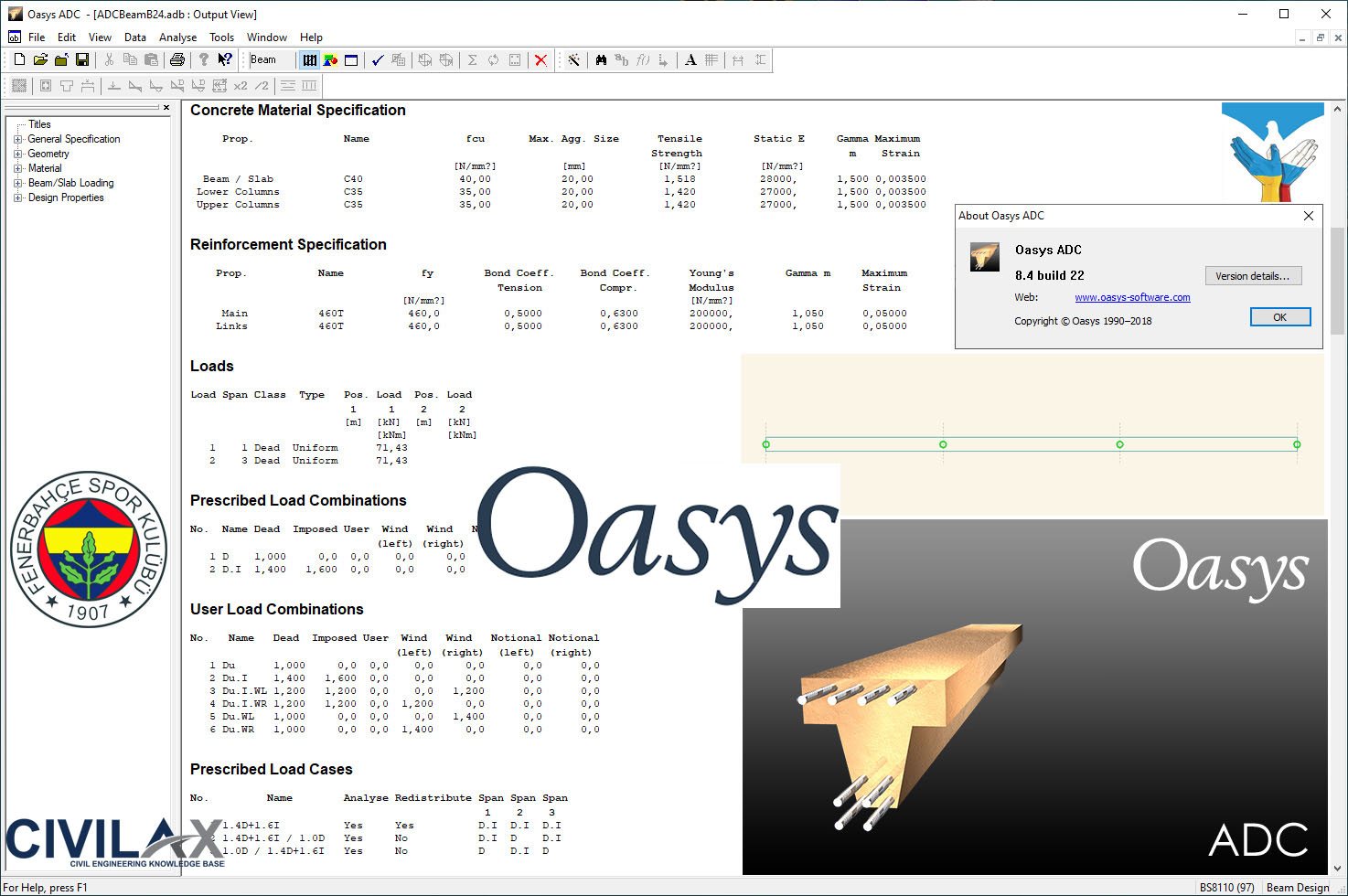Toggle the graphic view toolbar icon

[x=330, y=59]
